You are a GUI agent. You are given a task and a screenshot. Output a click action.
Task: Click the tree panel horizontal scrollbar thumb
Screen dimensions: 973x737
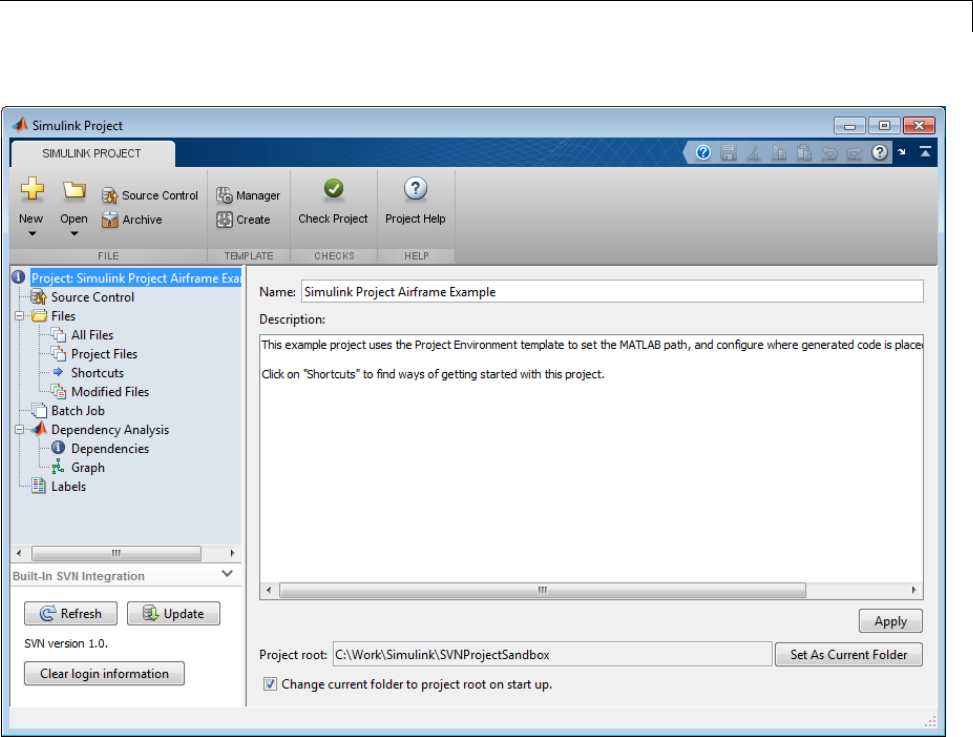point(116,553)
